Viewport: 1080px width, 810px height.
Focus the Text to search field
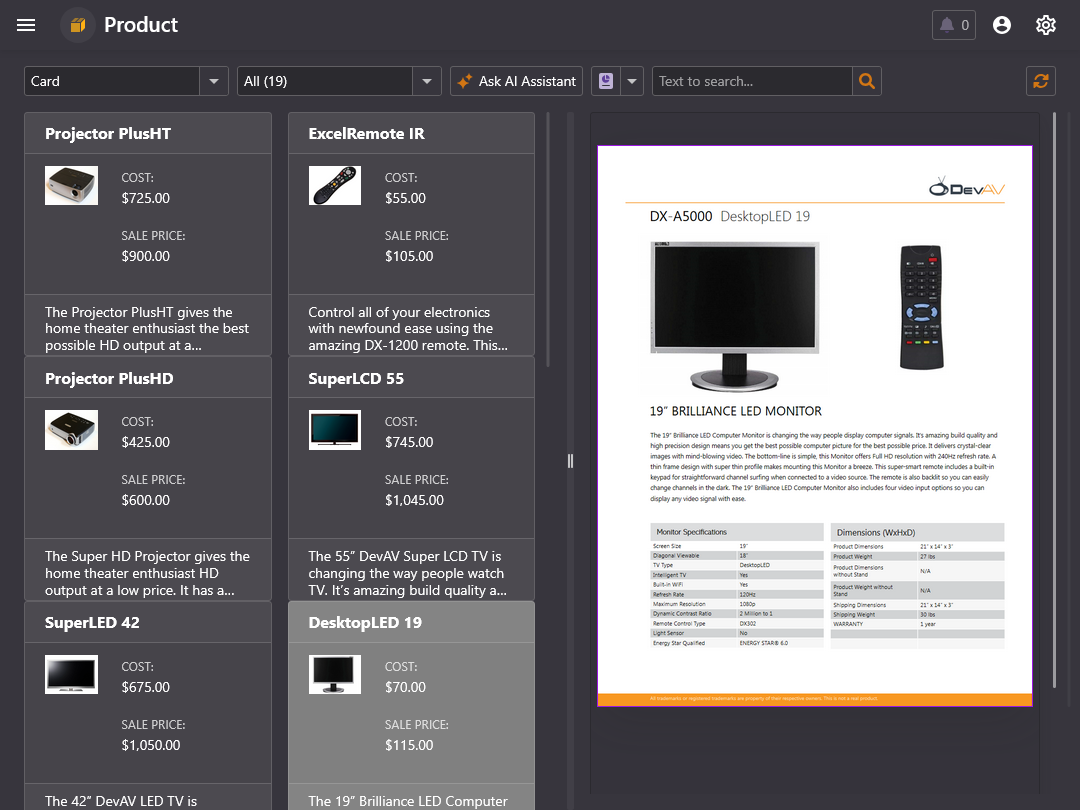[752, 81]
